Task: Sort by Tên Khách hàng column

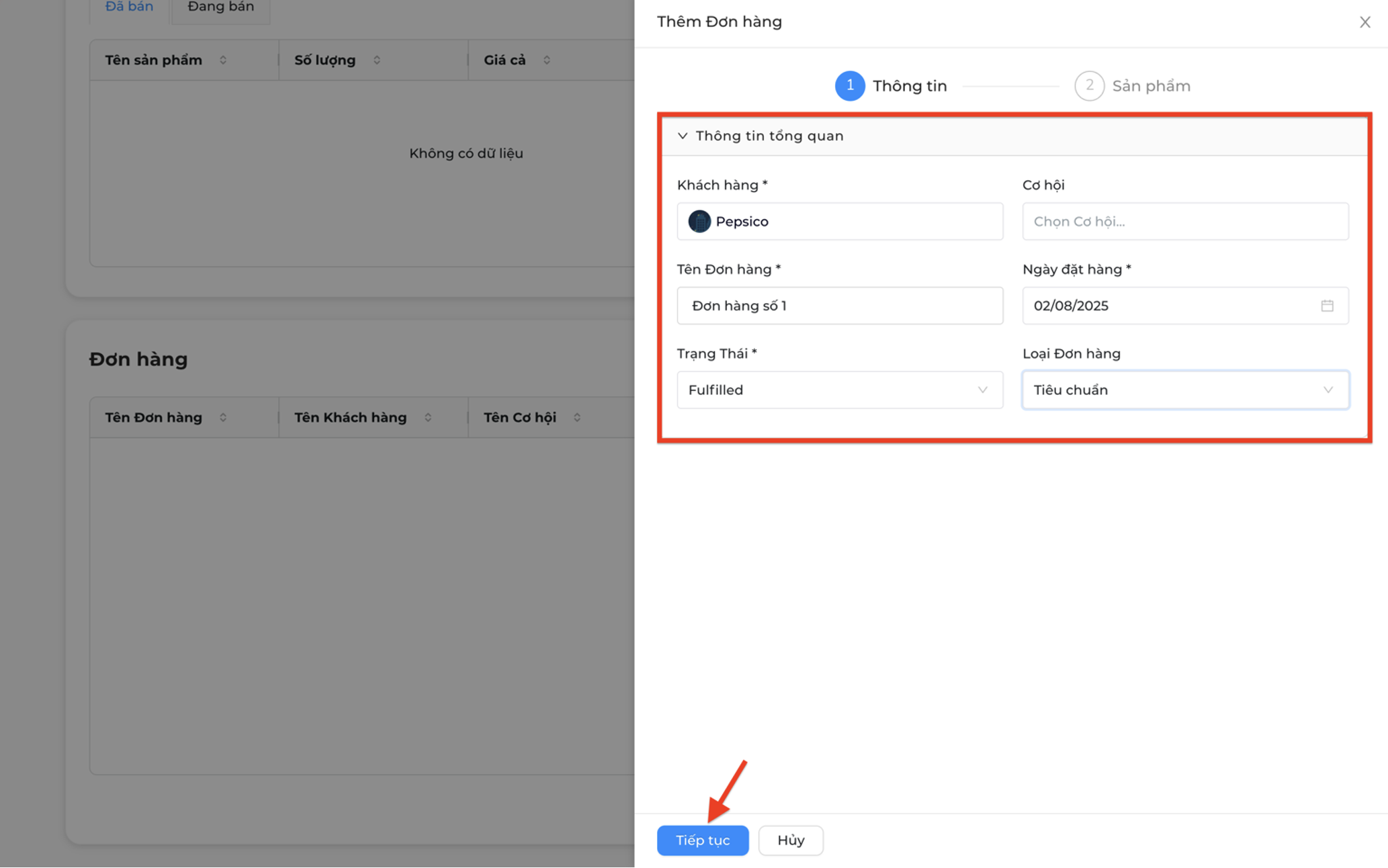Action: (428, 417)
